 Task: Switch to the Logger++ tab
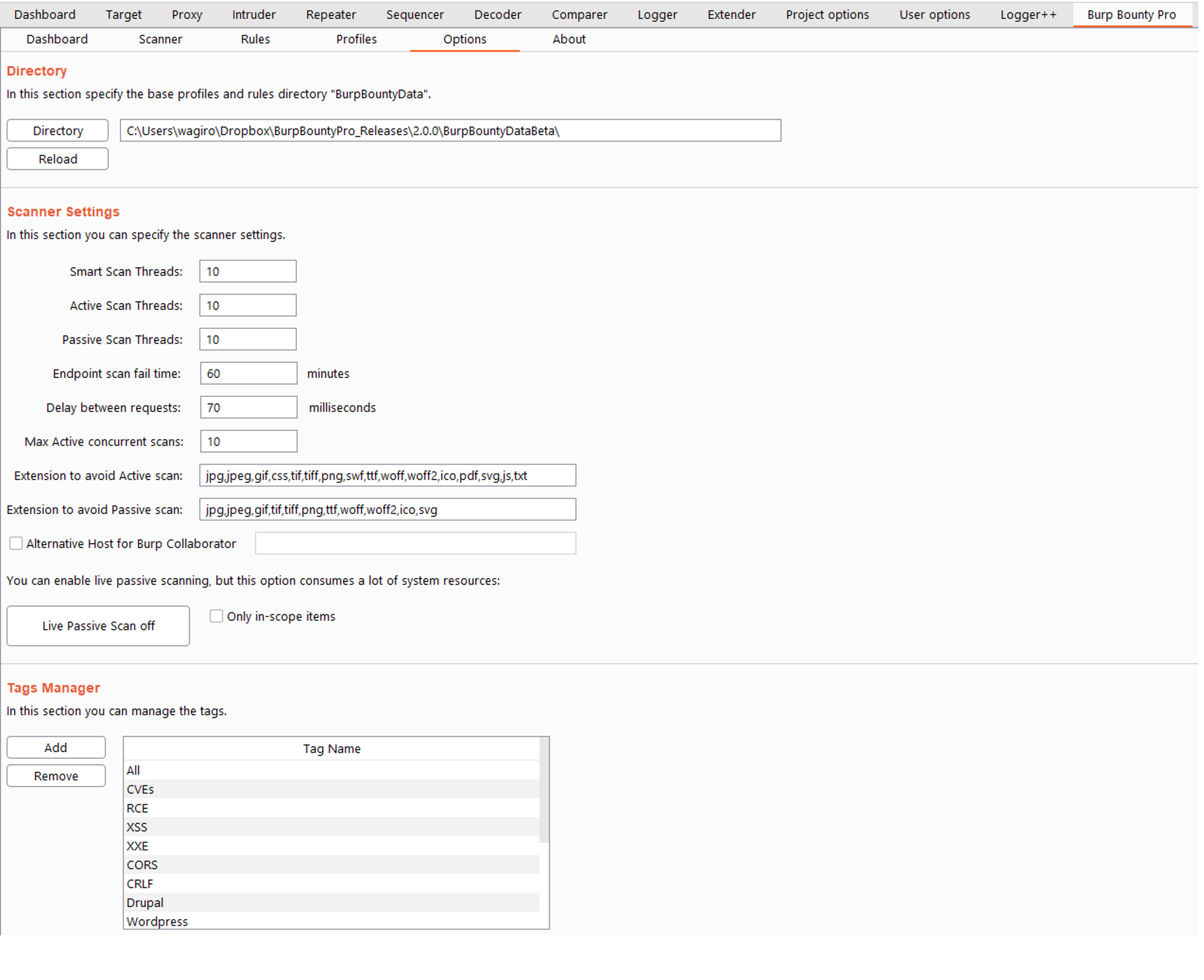click(x=1028, y=14)
